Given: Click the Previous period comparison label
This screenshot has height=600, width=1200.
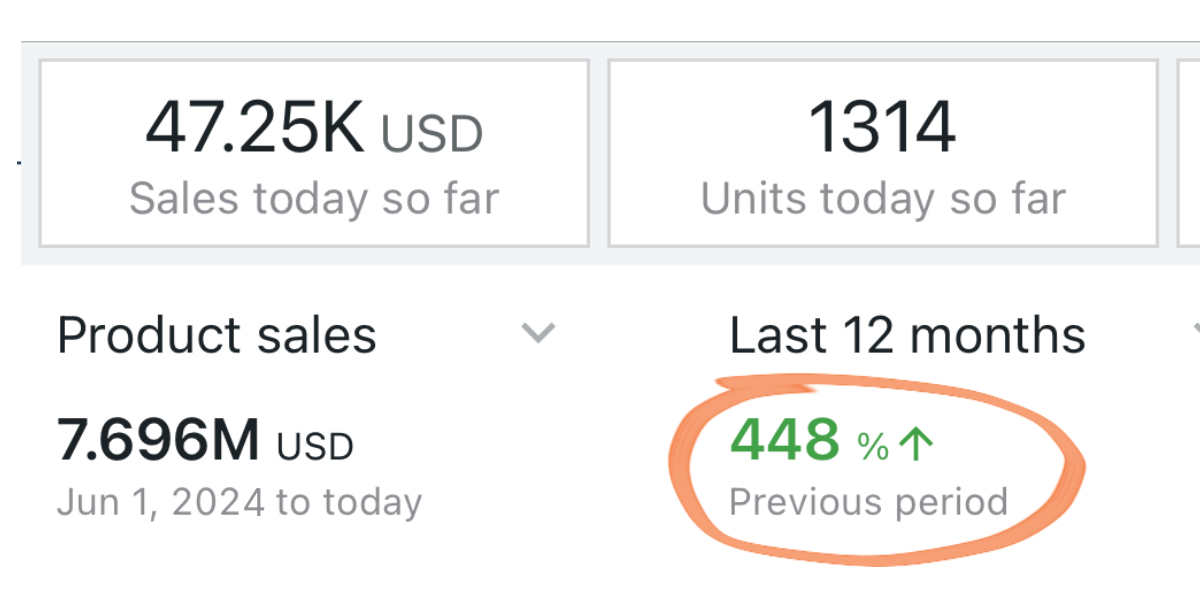Looking at the screenshot, I should coord(868,501).
